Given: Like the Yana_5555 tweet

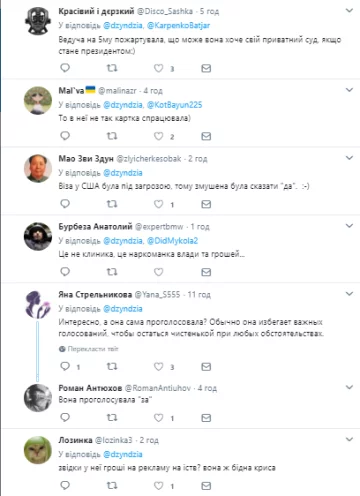Looking at the screenshot, I should click(158, 367).
